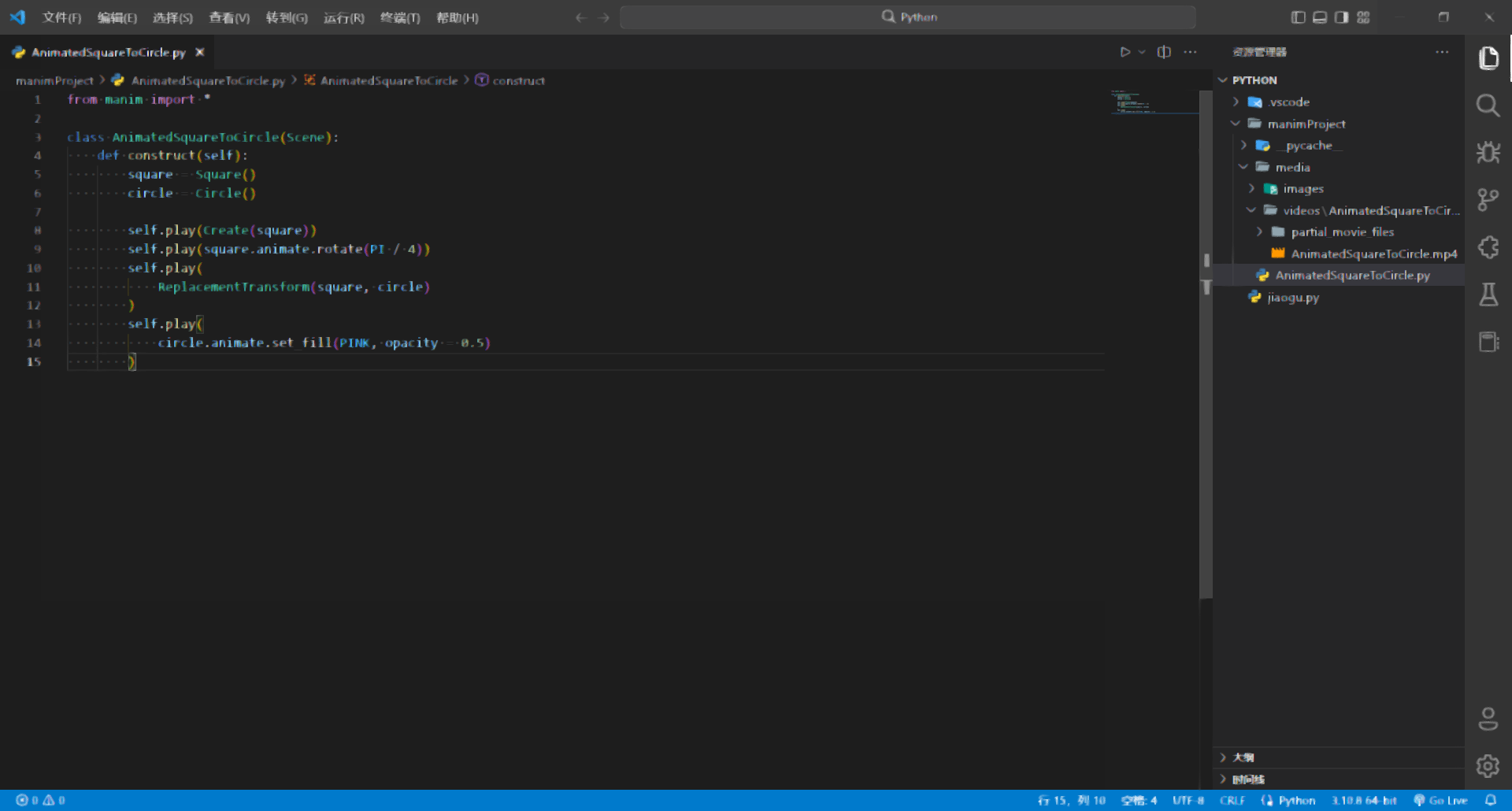Click the split editor icon

(x=1164, y=52)
